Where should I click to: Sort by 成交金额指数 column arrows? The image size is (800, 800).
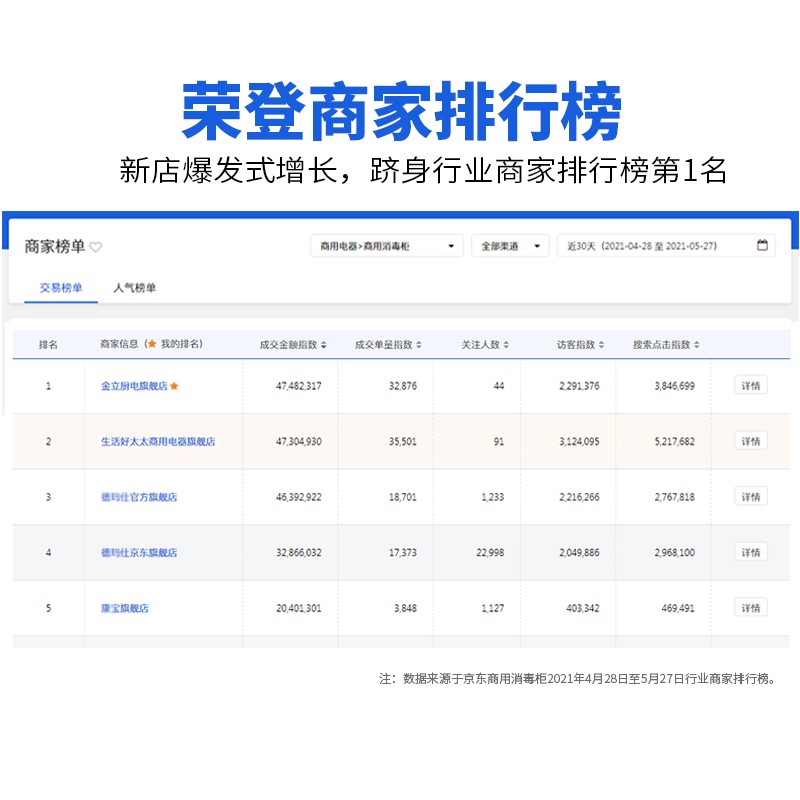coord(323,345)
